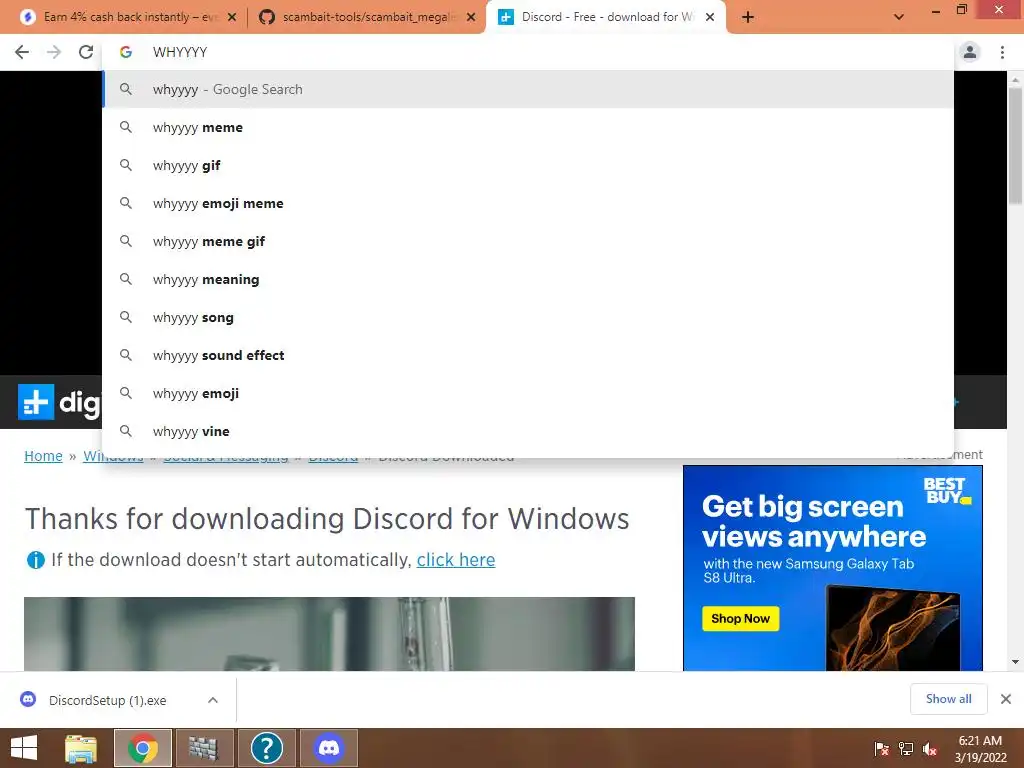Pick the 'whyyyy meme gif' suggestion

[x=528, y=241]
